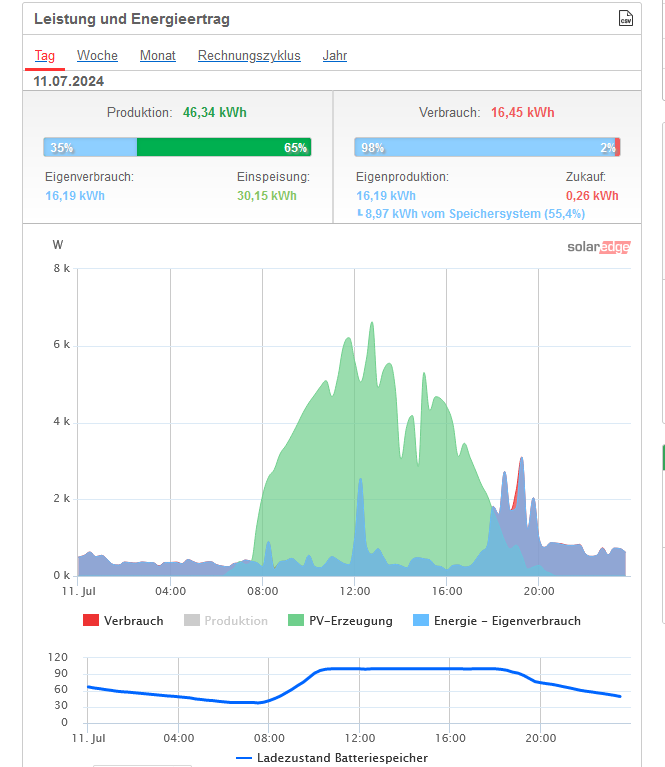Viewport: 665px width, 767px height.
Task: Click the SolarEdge logo in chart
Action: (x=598, y=247)
